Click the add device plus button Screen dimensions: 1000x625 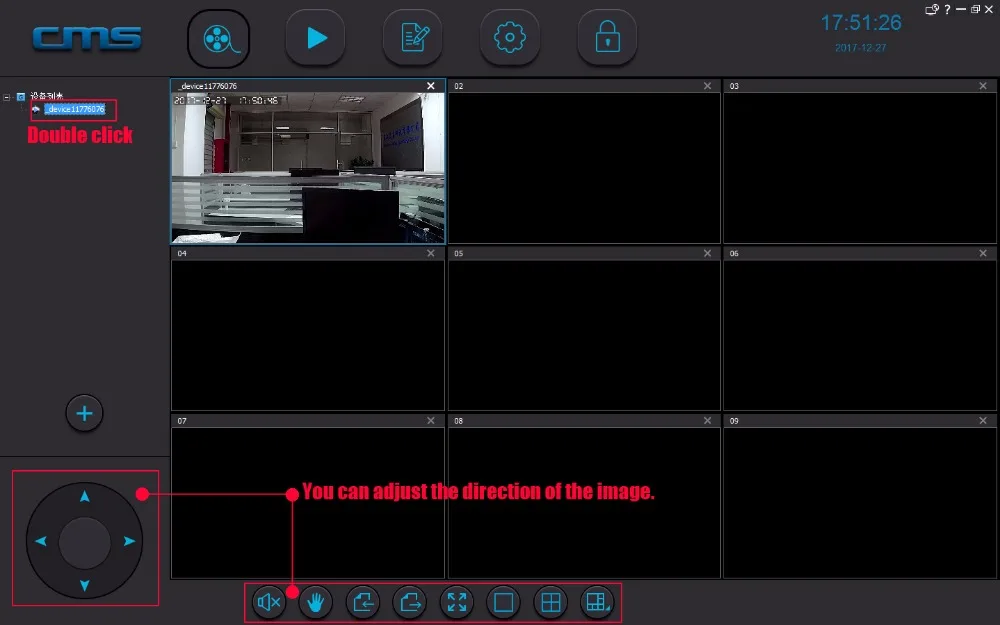84,413
